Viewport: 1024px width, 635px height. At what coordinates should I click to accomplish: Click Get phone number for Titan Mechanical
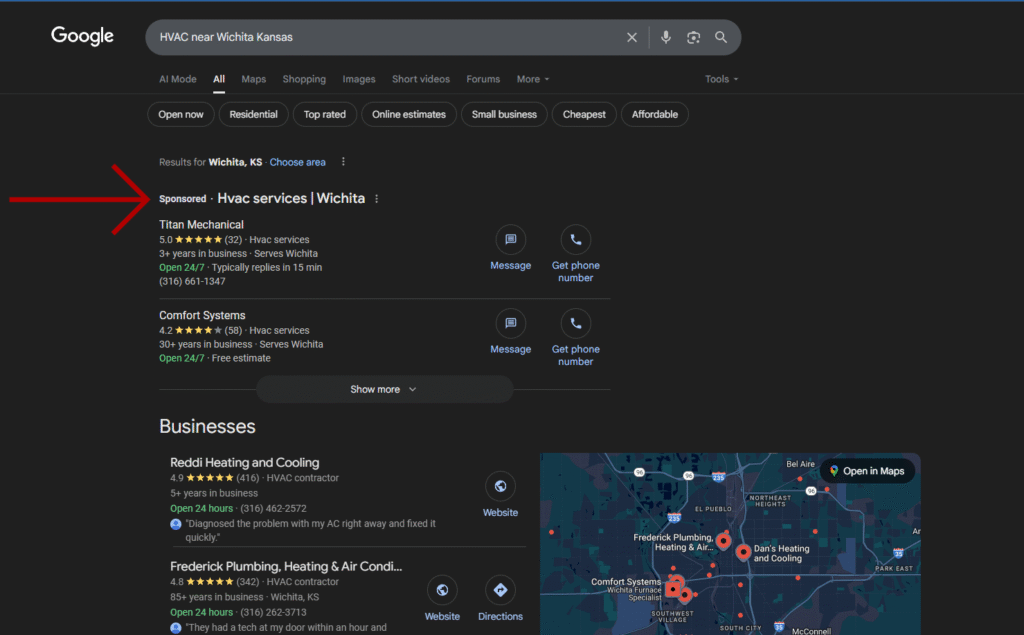pos(575,272)
